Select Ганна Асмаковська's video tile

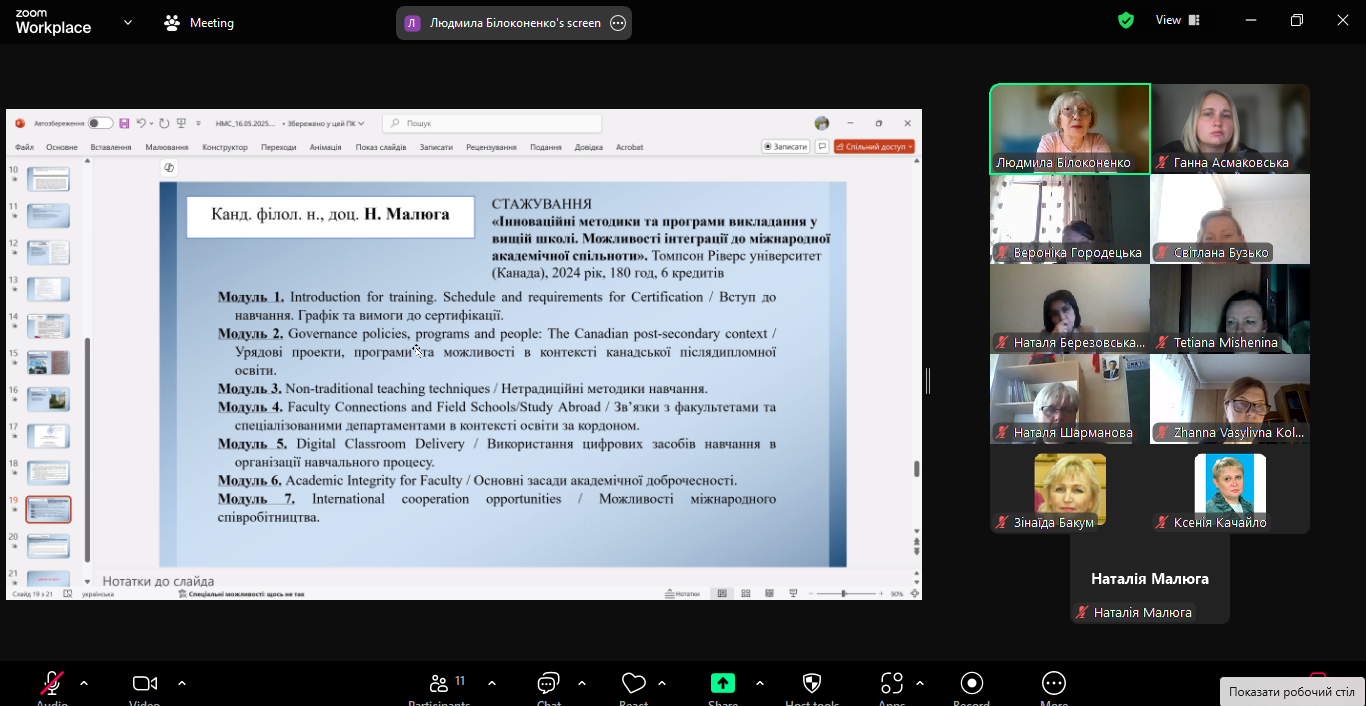tap(1230, 129)
